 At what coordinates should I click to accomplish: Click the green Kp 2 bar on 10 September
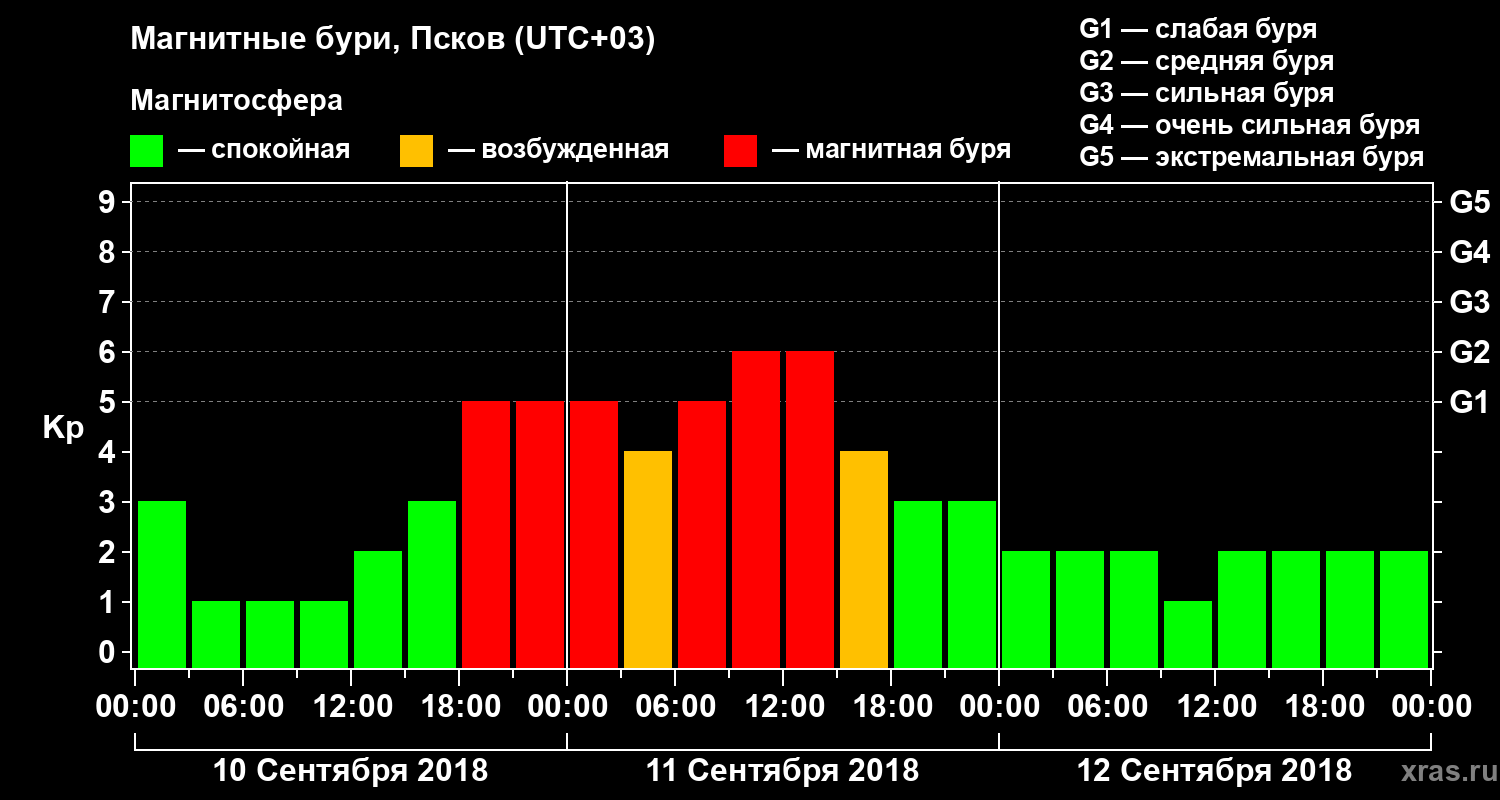coord(378,609)
